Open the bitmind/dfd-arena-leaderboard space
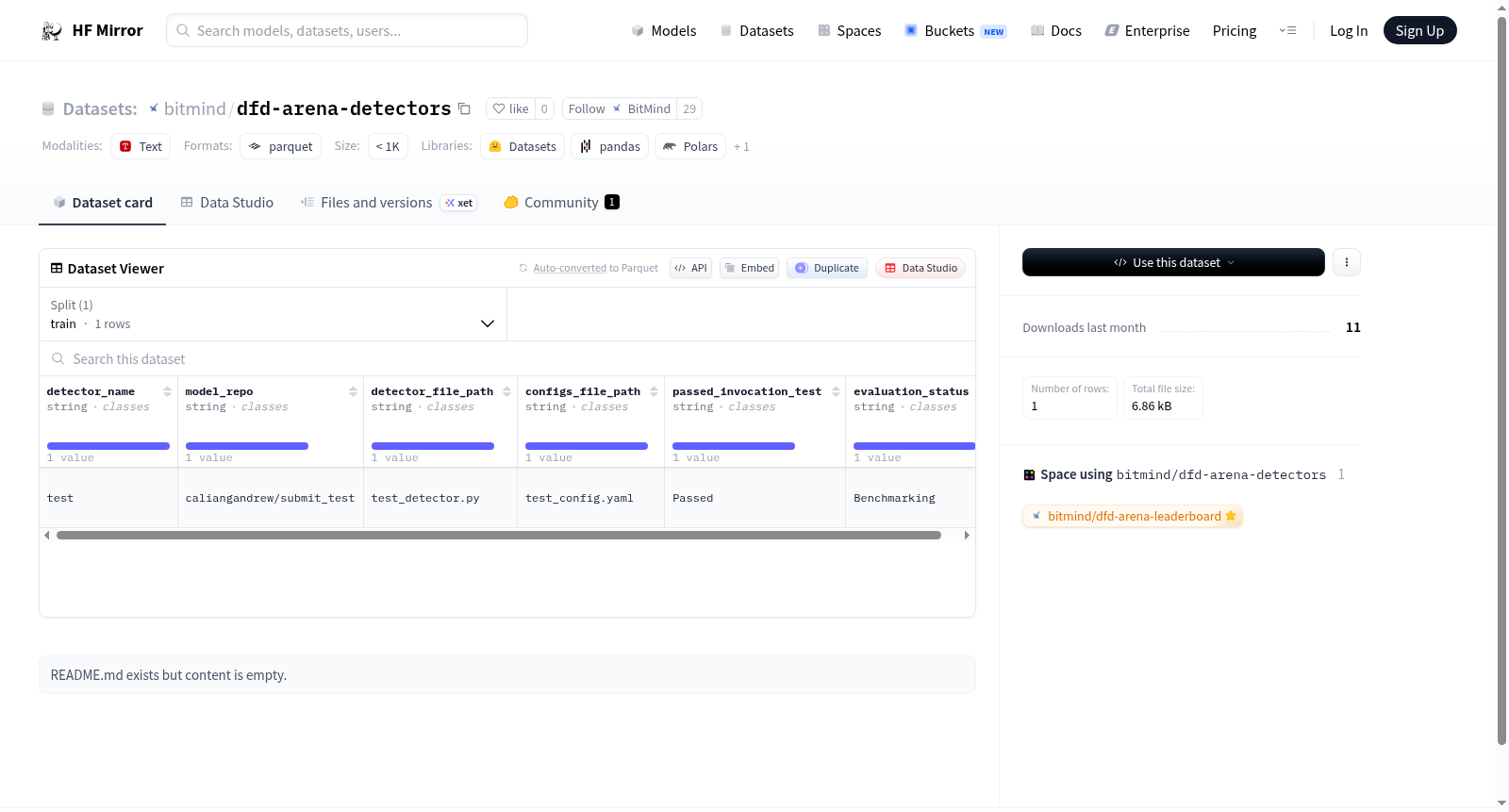This screenshot has height=812, width=1509. tap(1133, 516)
